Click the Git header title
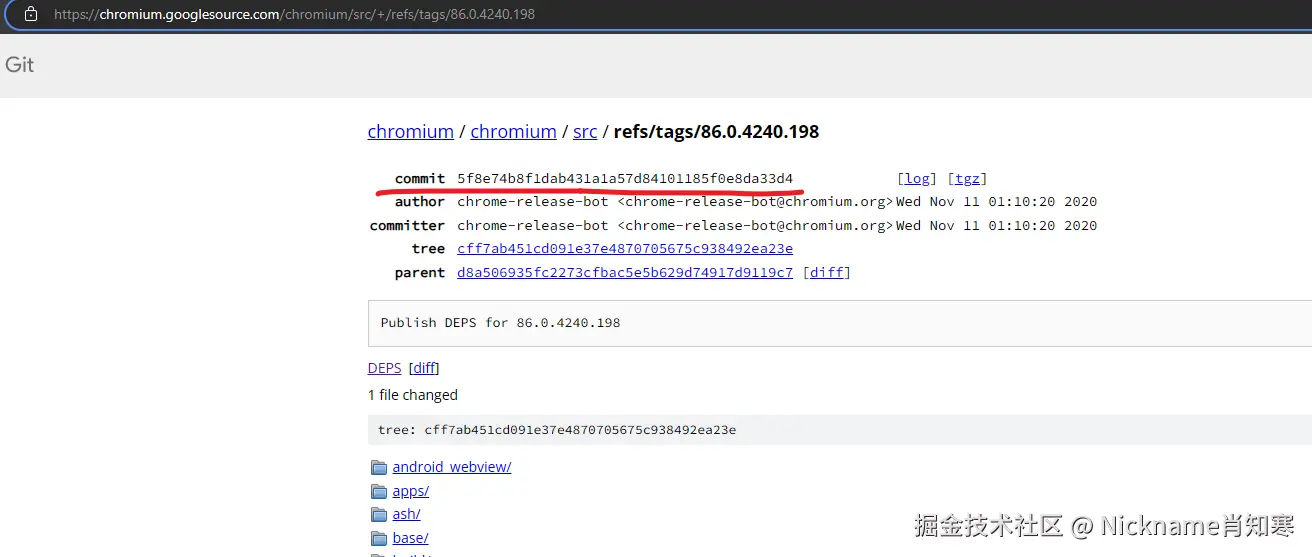Screen dimensions: 1312x557 point(20,64)
